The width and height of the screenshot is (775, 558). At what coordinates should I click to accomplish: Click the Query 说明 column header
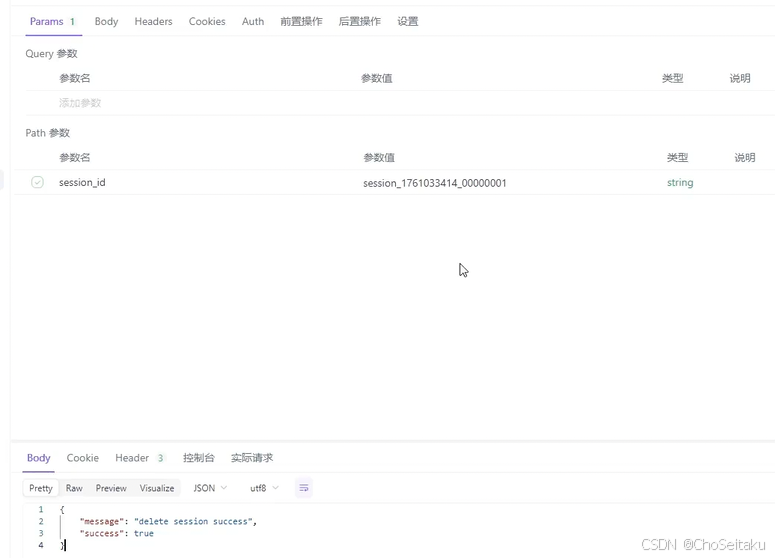point(740,78)
